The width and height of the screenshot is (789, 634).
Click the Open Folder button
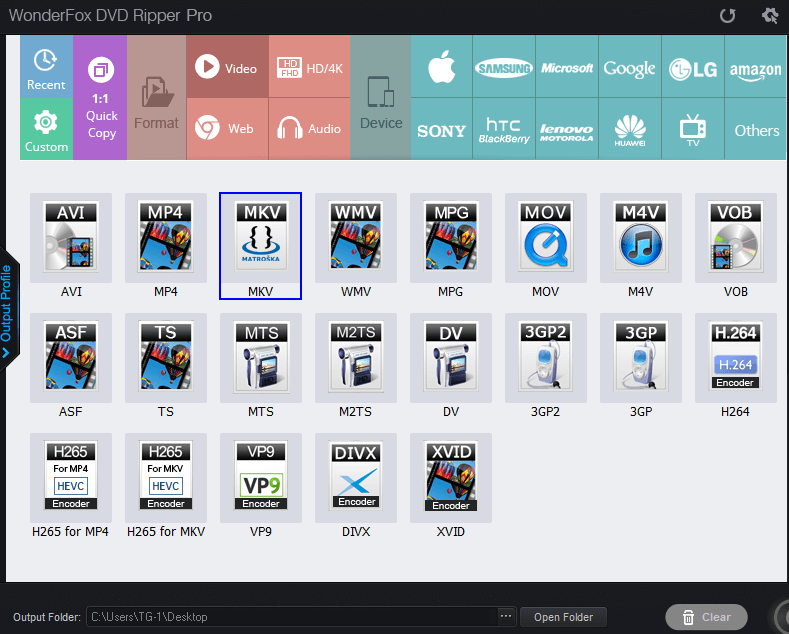(x=563, y=617)
